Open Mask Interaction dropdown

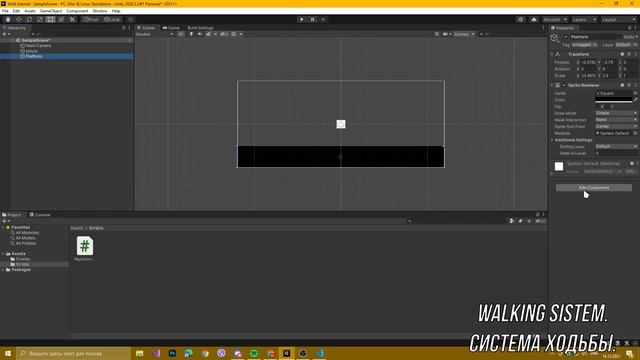[x=616, y=120]
